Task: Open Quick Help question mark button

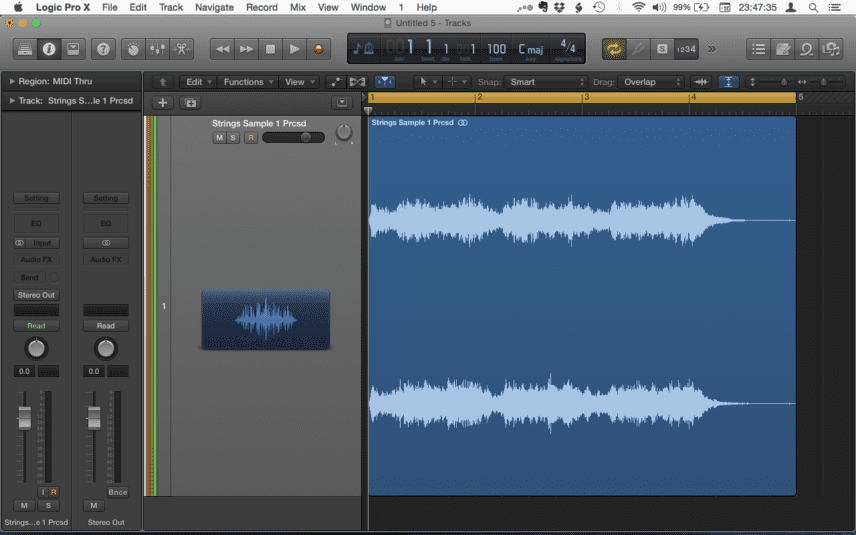Action: click(x=103, y=49)
